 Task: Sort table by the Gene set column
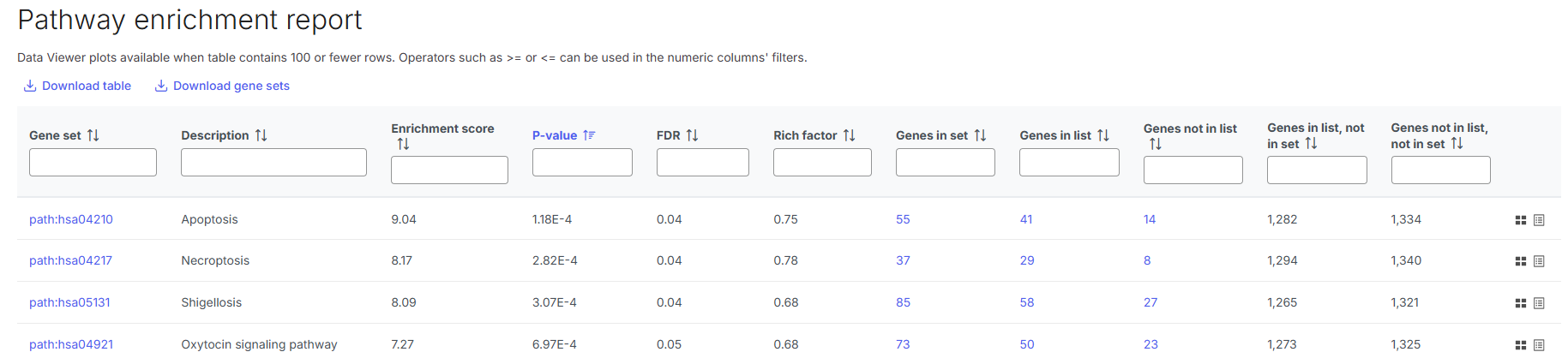pyautogui.click(x=93, y=135)
